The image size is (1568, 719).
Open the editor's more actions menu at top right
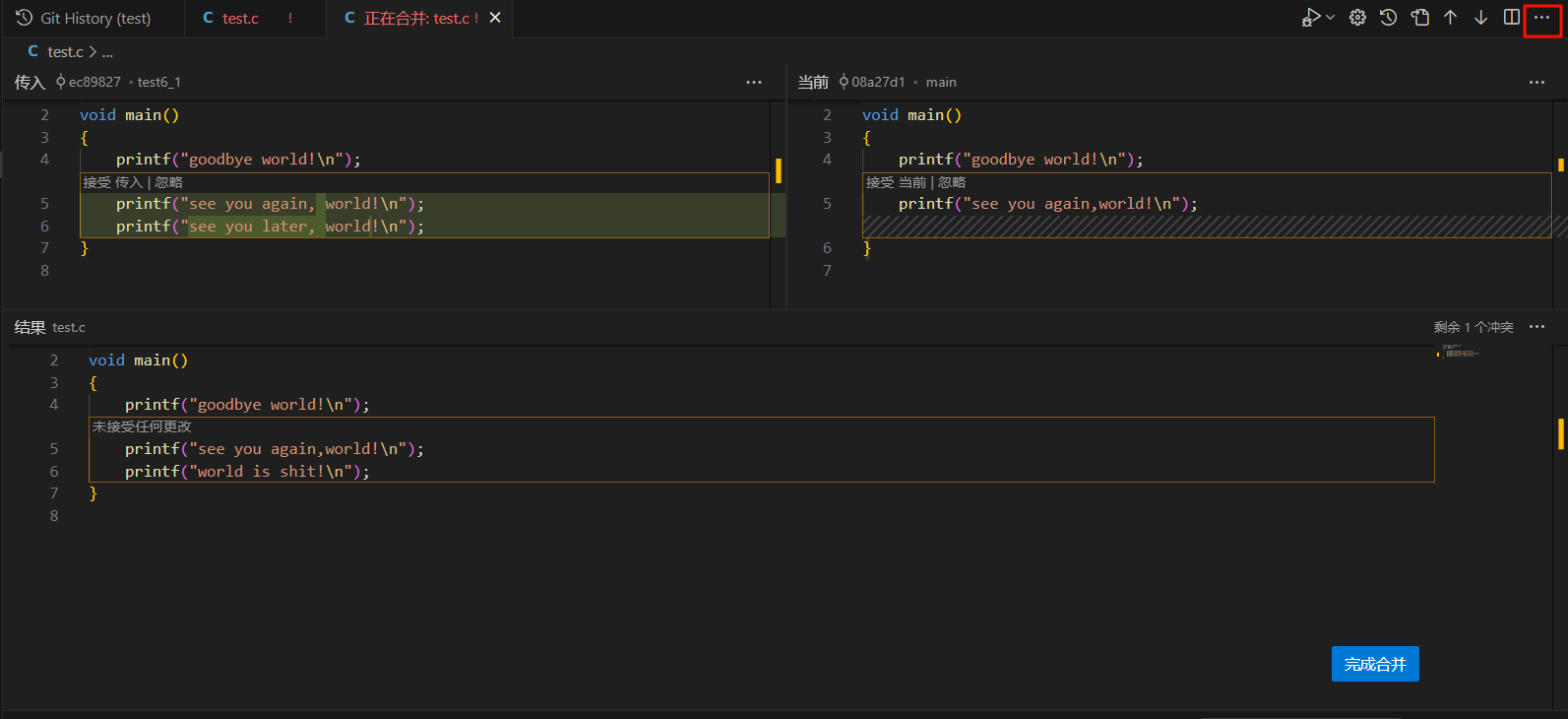coord(1541,18)
